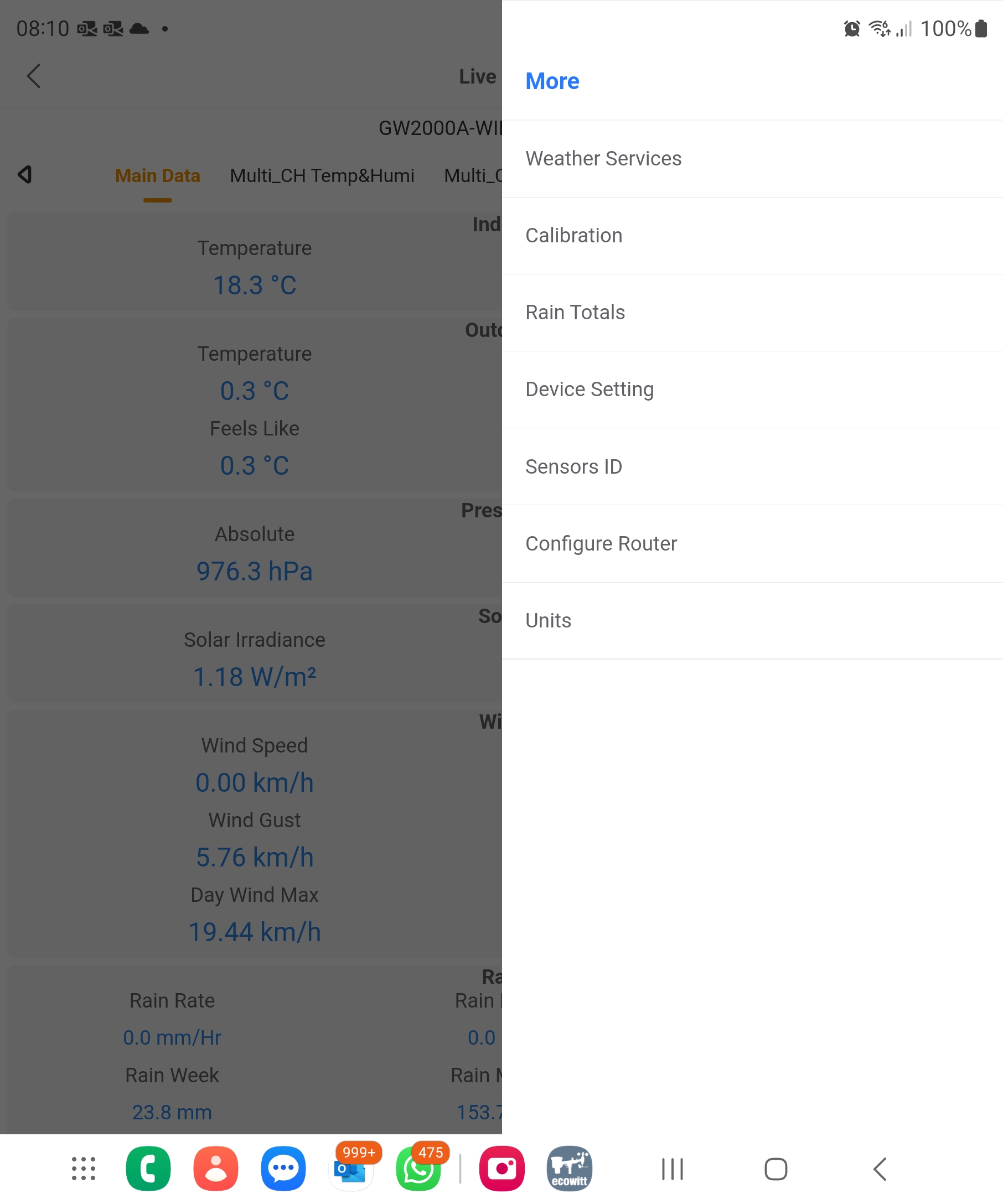Open the Contacts app icon

click(x=216, y=1169)
